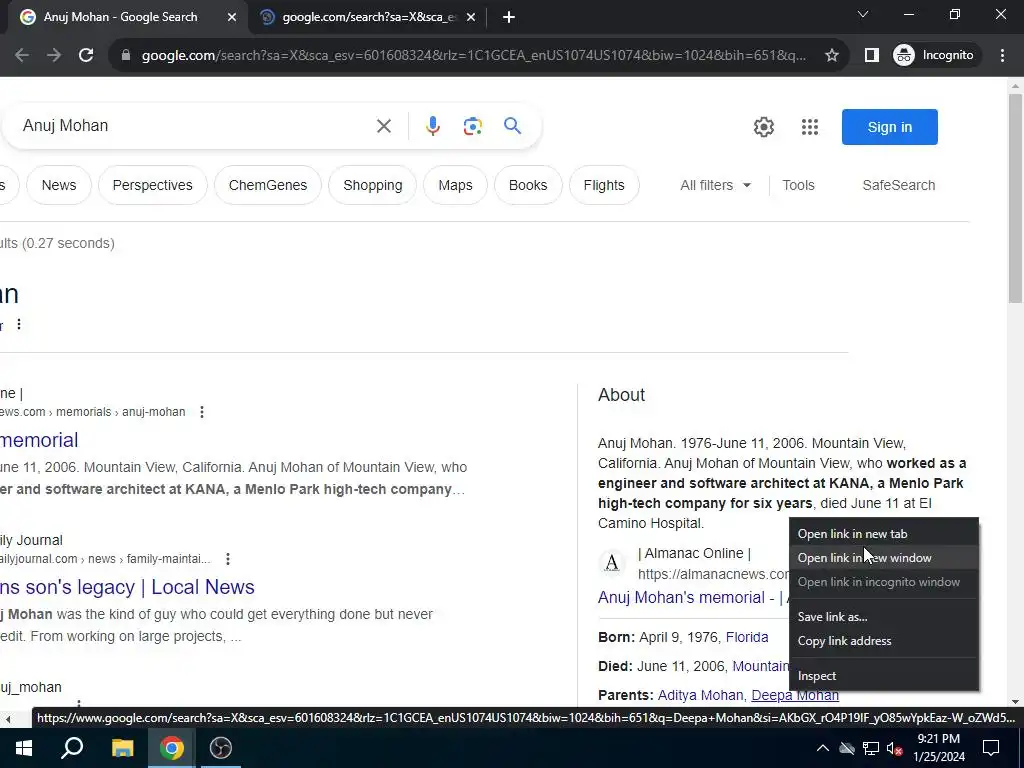Open Google Lens image search icon
The width and height of the screenshot is (1024, 768).
point(473,126)
